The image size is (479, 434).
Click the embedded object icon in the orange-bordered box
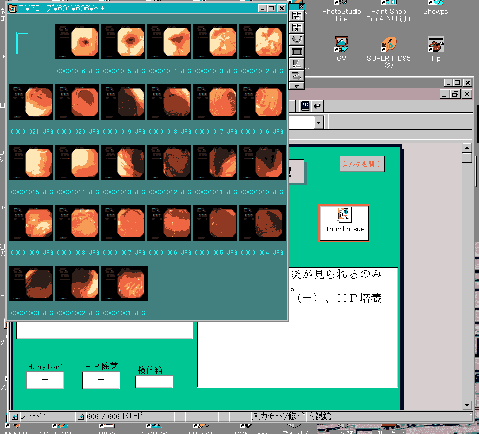point(344,215)
